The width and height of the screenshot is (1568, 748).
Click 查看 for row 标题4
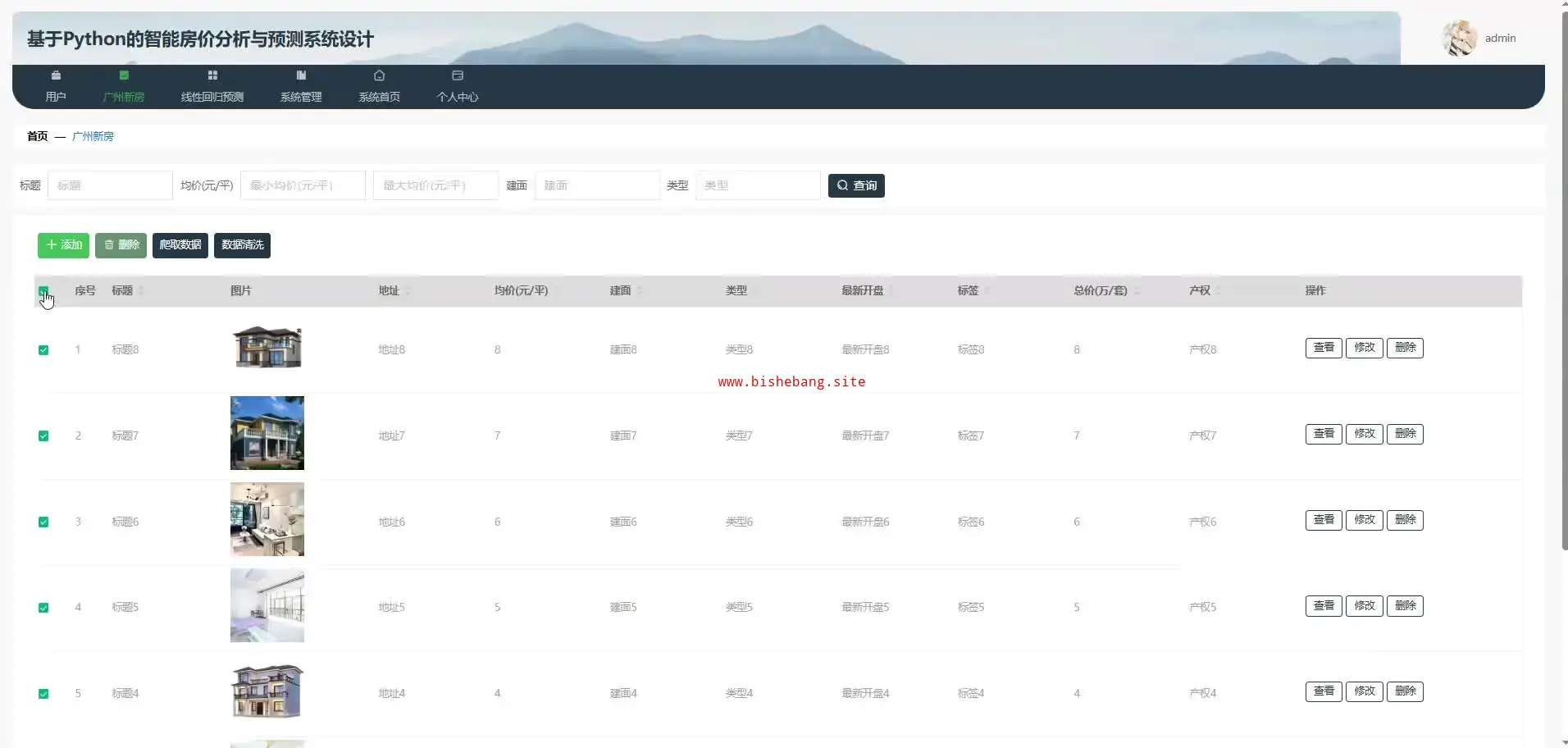coord(1324,691)
